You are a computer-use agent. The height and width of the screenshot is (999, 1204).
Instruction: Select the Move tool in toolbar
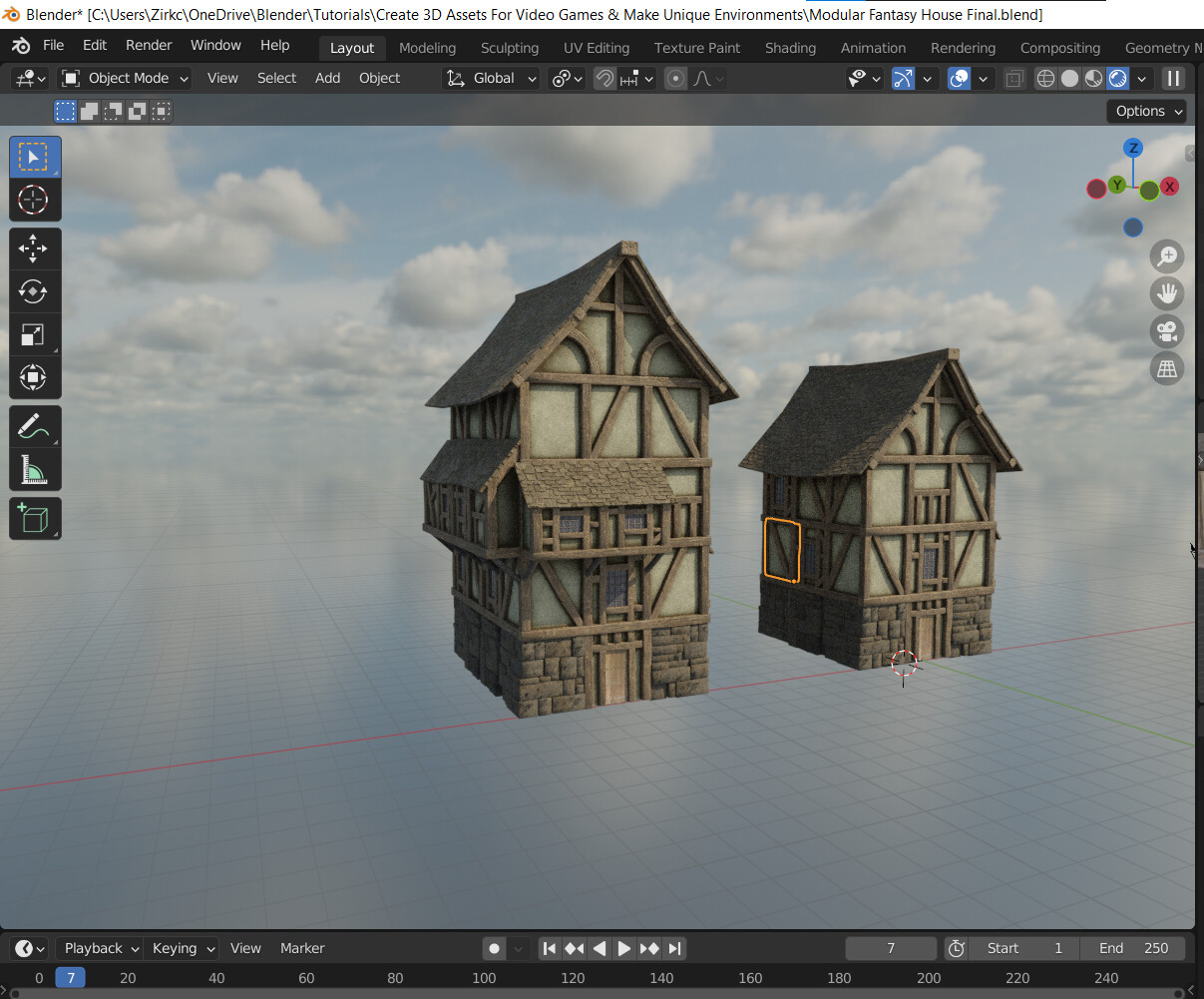pyautogui.click(x=34, y=249)
